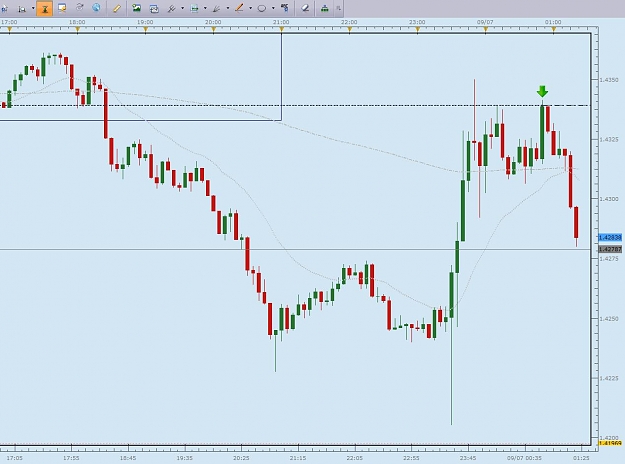Viewport: 625px width, 464px height.
Task: Click the refresh arrow icon
Action: 79,8
